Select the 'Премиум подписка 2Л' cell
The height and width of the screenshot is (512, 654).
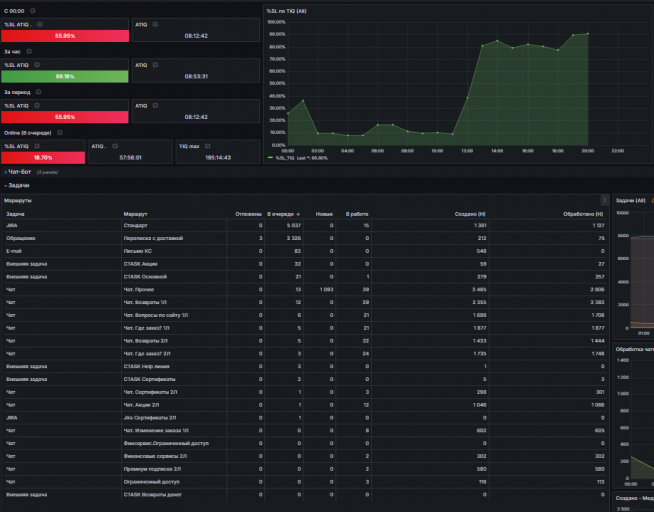pos(174,469)
